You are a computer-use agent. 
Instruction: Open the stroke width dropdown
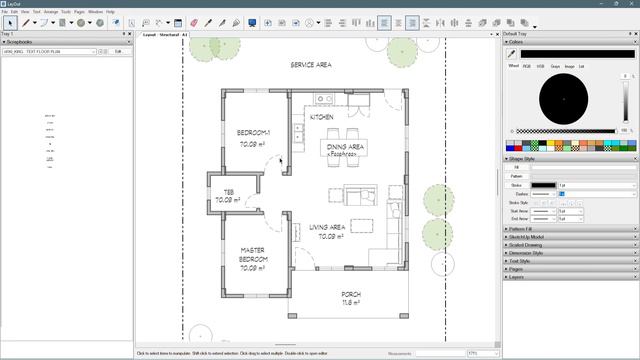coord(597,185)
